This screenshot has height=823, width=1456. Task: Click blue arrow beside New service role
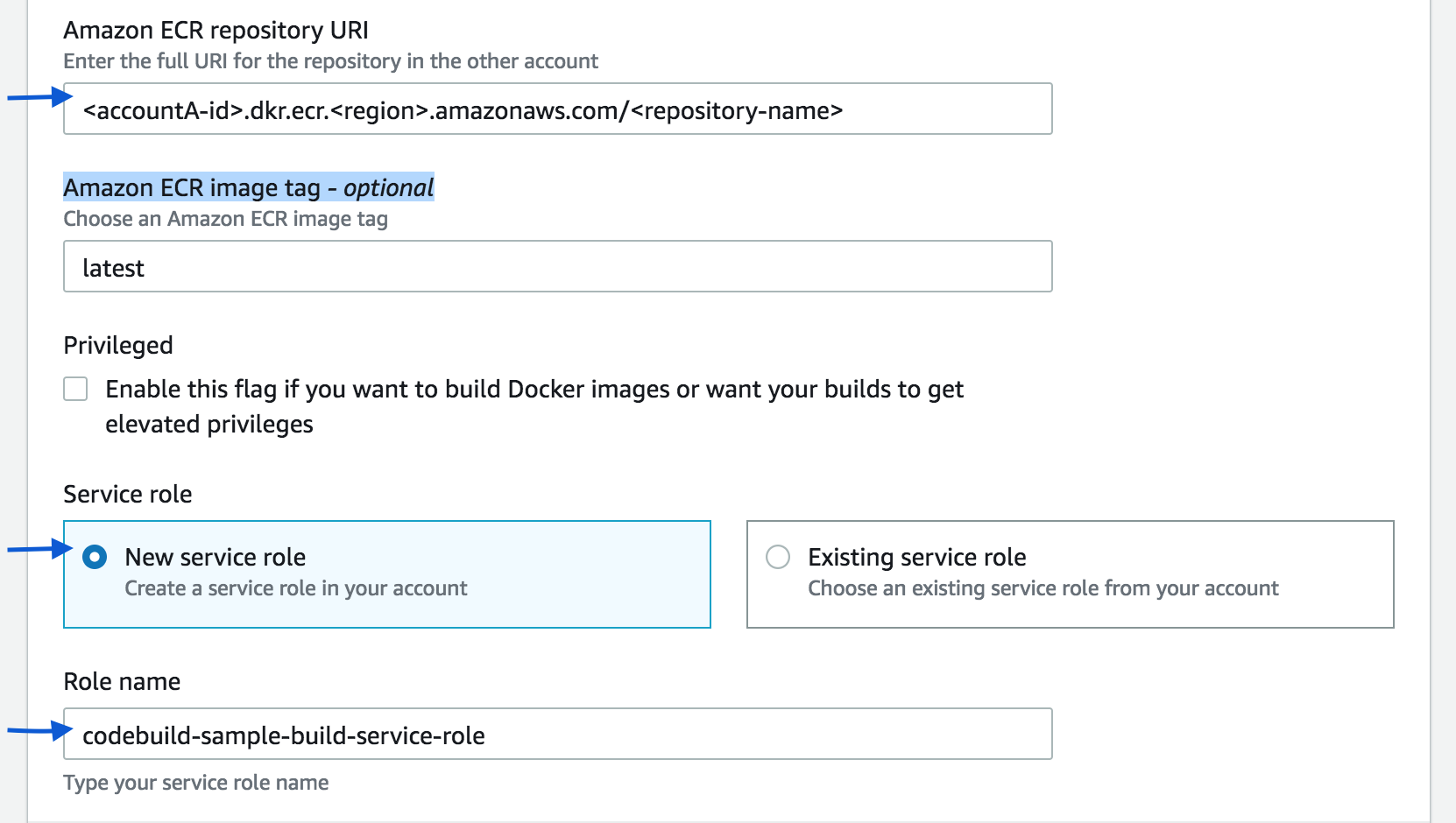pyautogui.click(x=40, y=549)
